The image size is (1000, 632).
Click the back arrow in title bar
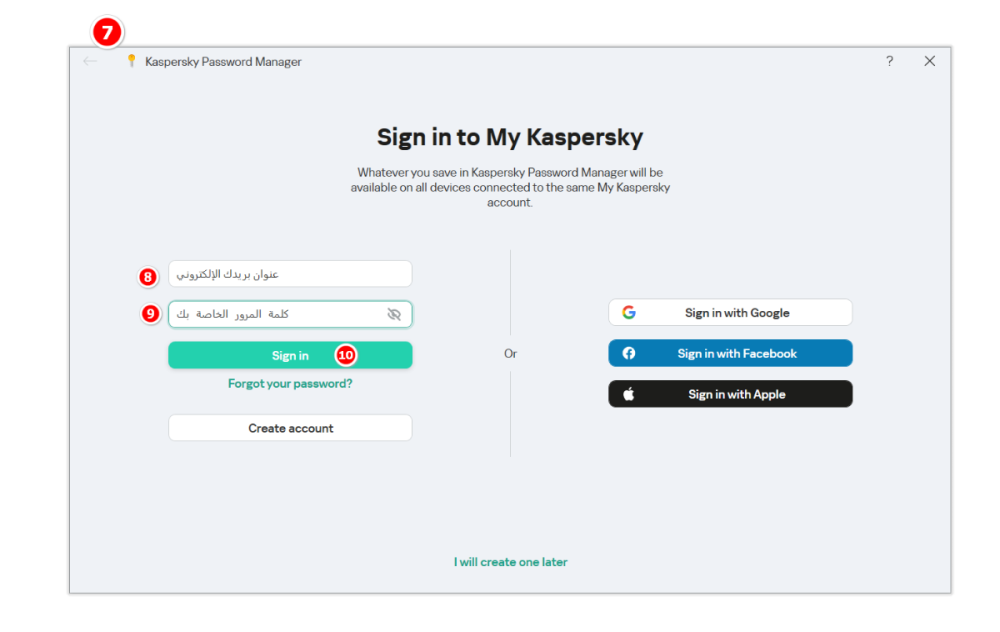tap(91, 61)
